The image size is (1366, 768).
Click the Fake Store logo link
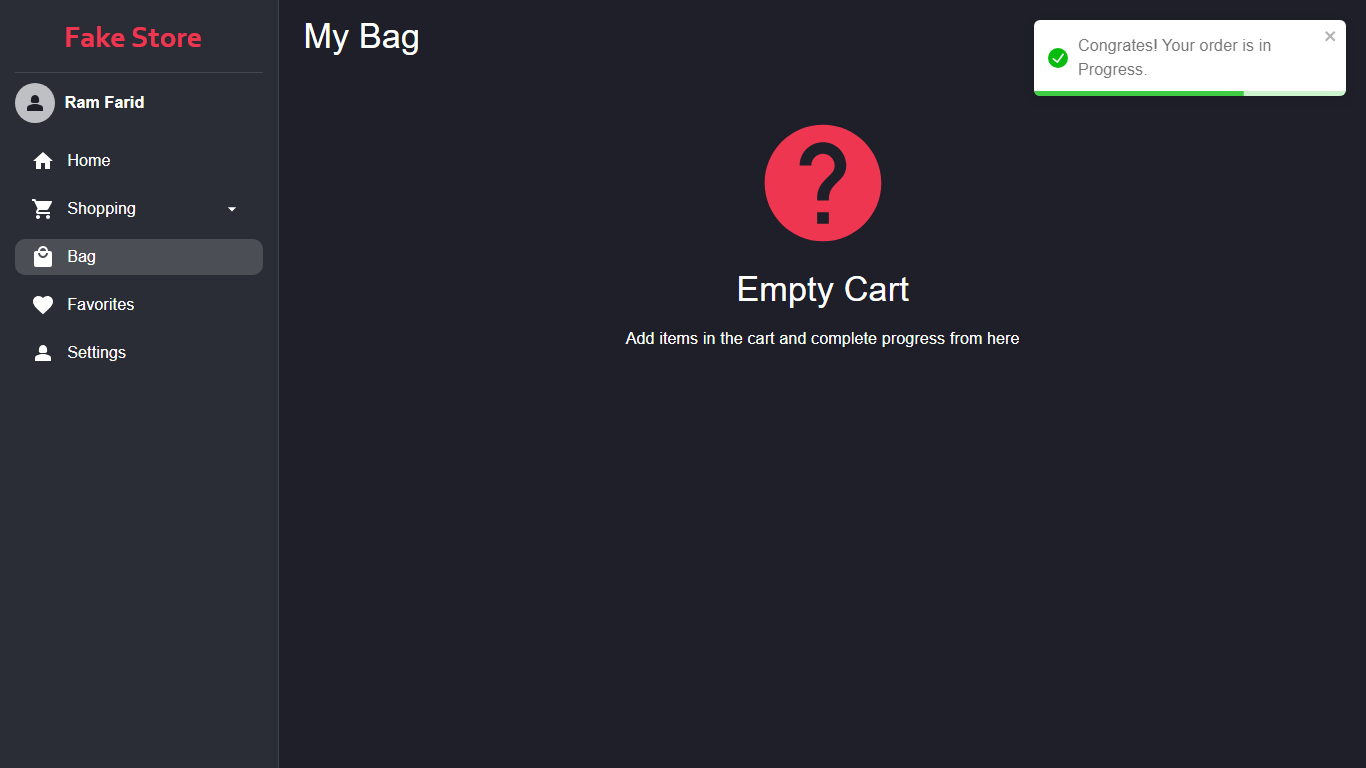133,37
